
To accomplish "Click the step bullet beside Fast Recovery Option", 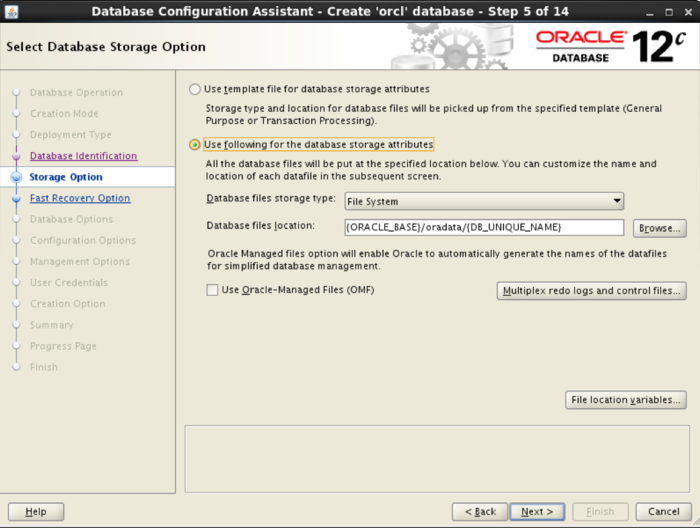I will tap(17, 198).
